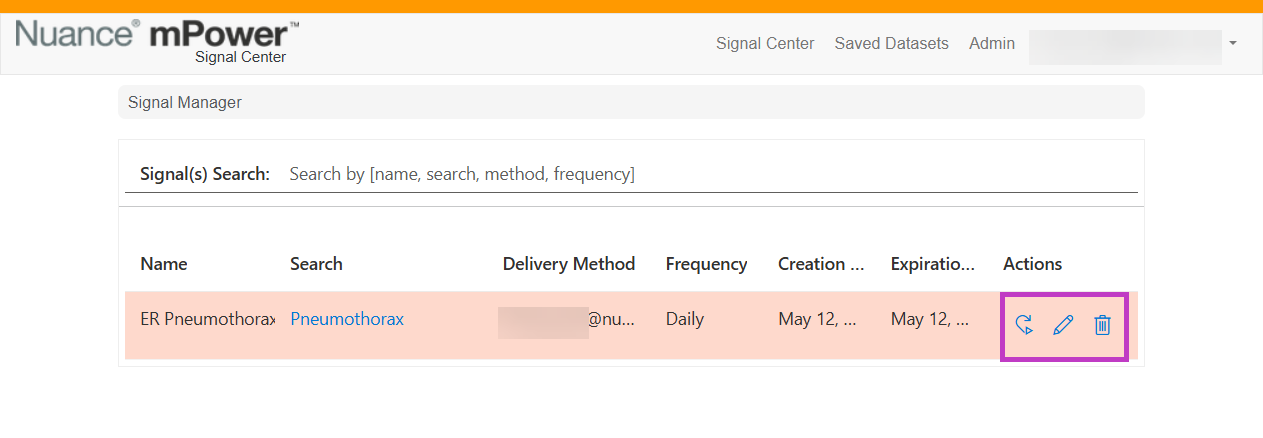
Task: Edit the ER Pneumothorax signal with pencil icon
Action: 1063,325
